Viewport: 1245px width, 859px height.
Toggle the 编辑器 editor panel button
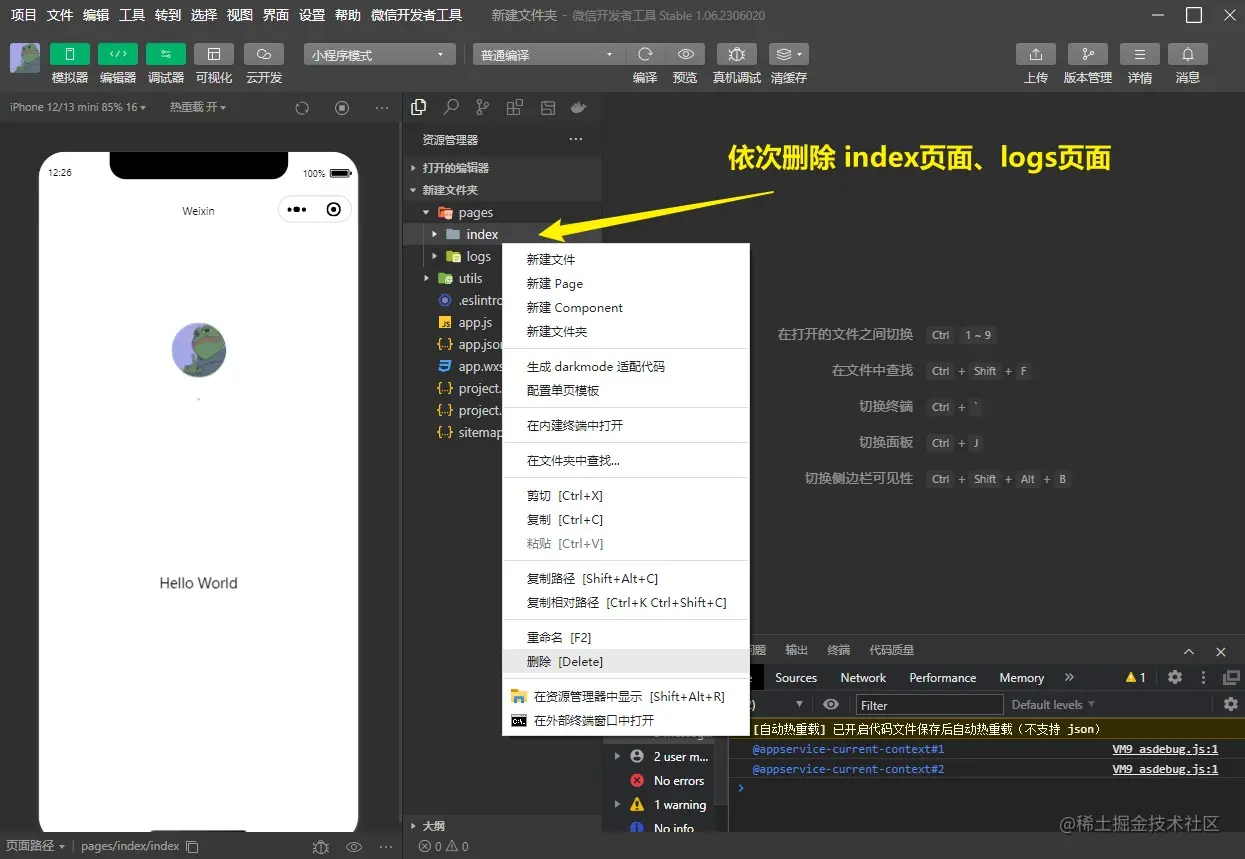117,54
